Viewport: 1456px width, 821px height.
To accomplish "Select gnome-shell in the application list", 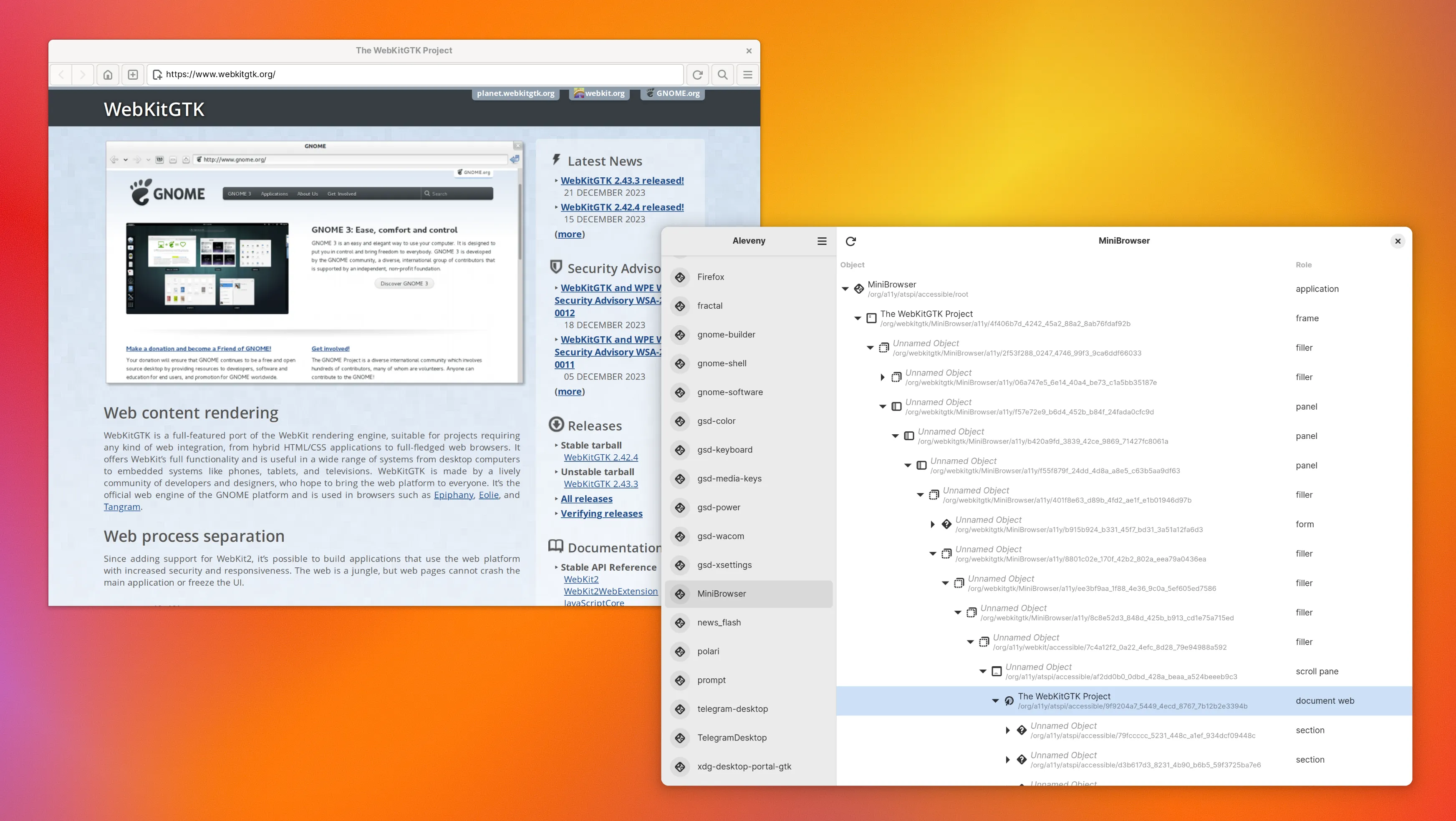I will click(x=722, y=363).
